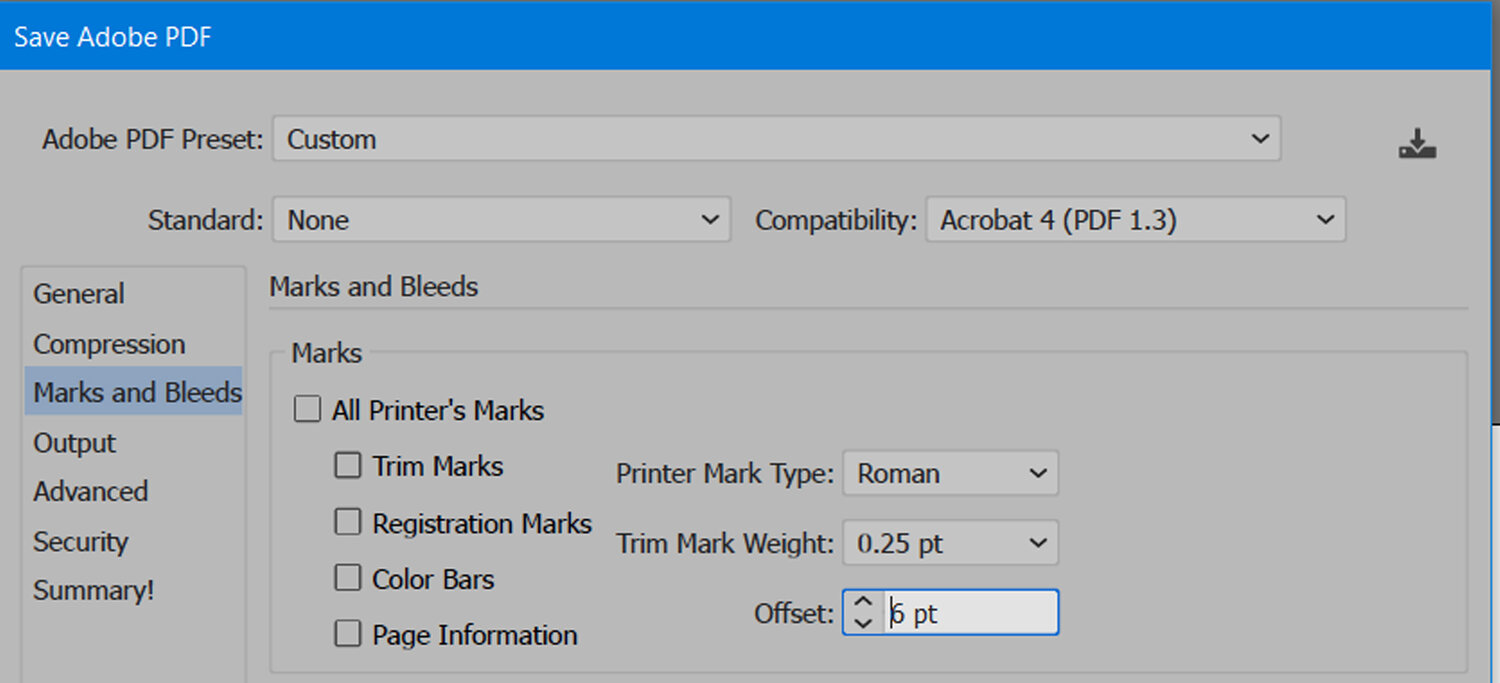Open Printer Mark Type dropdown

(x=950, y=473)
